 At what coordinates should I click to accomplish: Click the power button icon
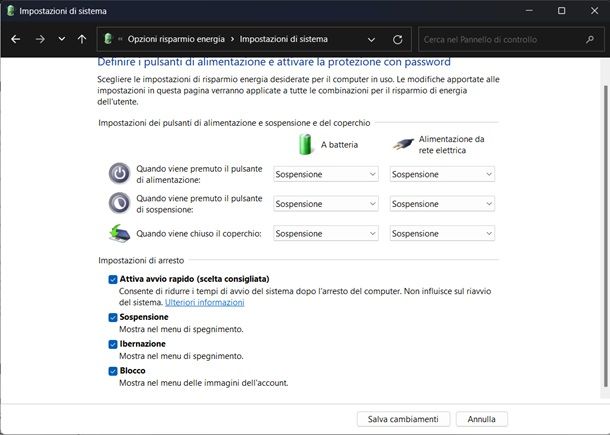click(119, 173)
